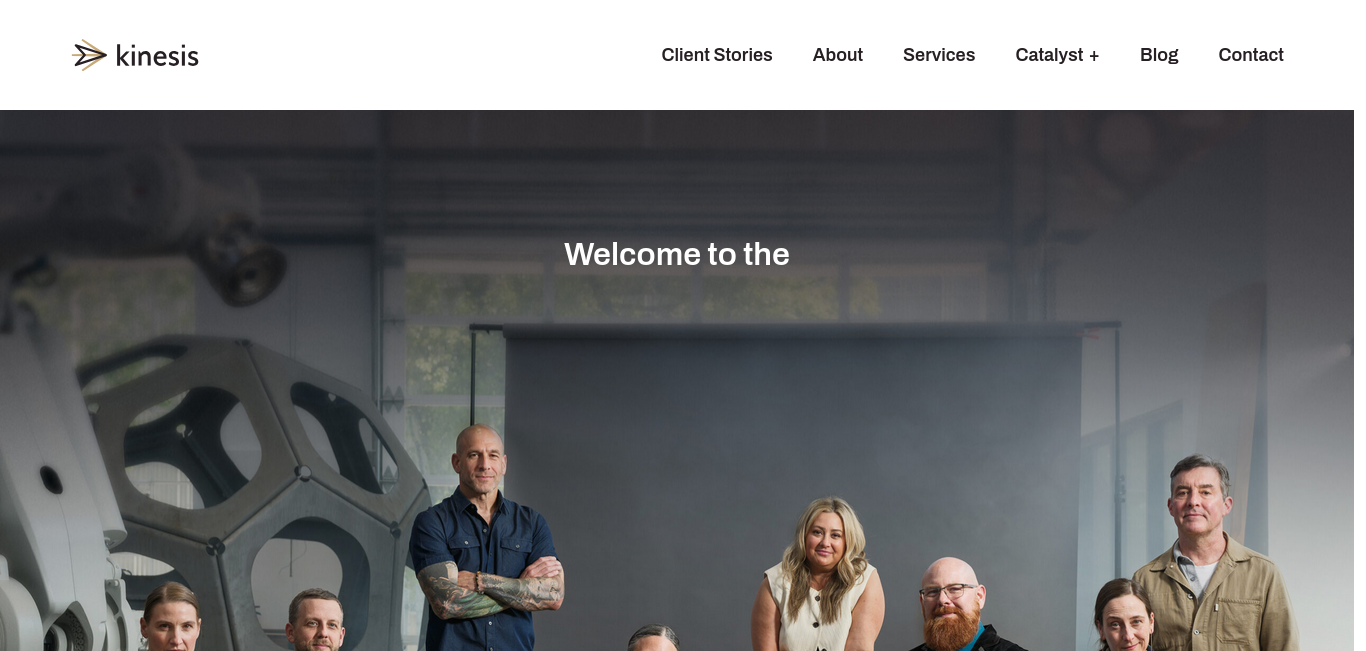The width and height of the screenshot is (1366, 651).
Task: Open the Services nav link
Action: coord(939,55)
